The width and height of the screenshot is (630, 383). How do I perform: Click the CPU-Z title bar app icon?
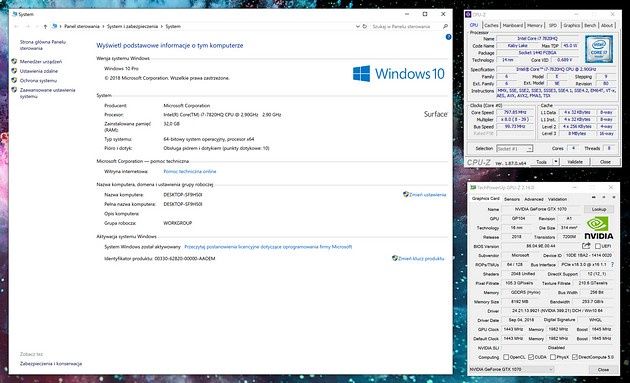click(x=468, y=14)
